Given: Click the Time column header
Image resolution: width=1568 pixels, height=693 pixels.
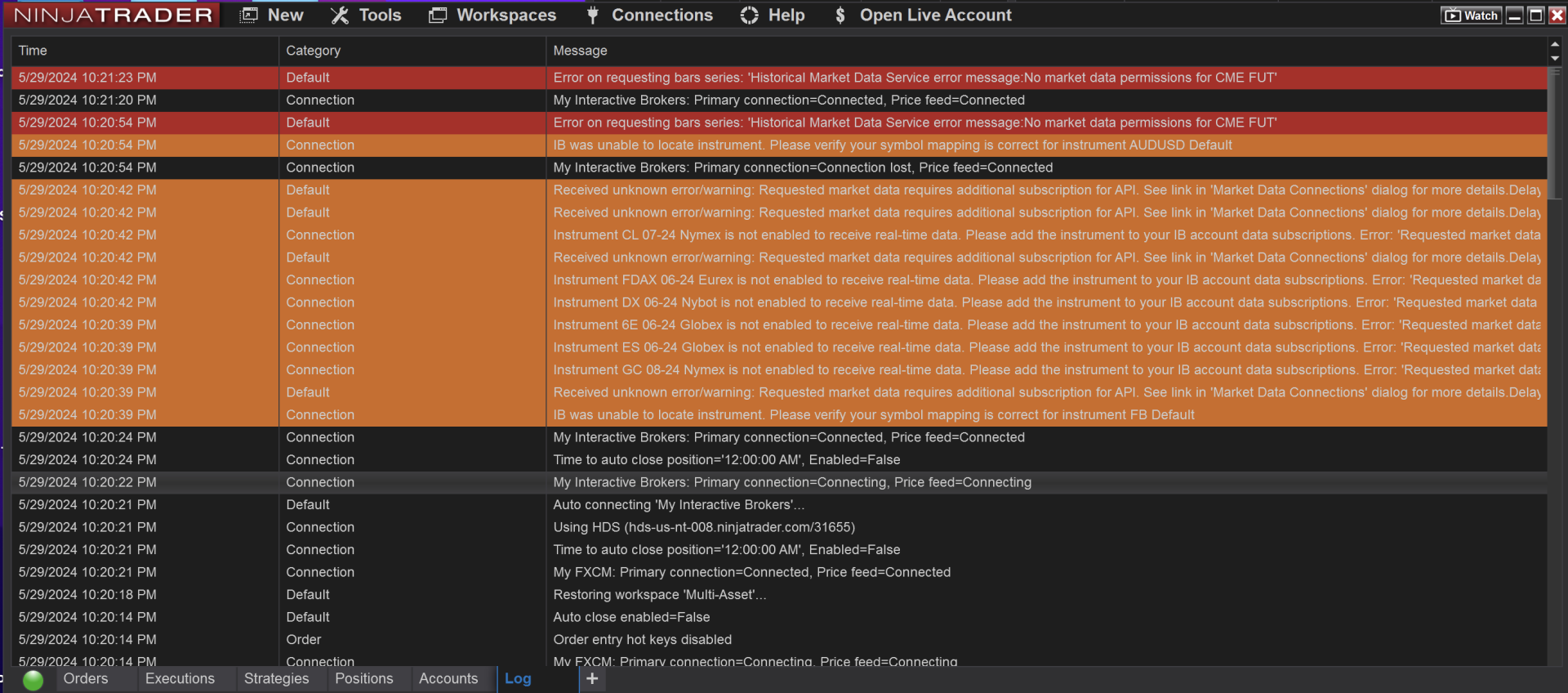Looking at the screenshot, I should click(145, 51).
